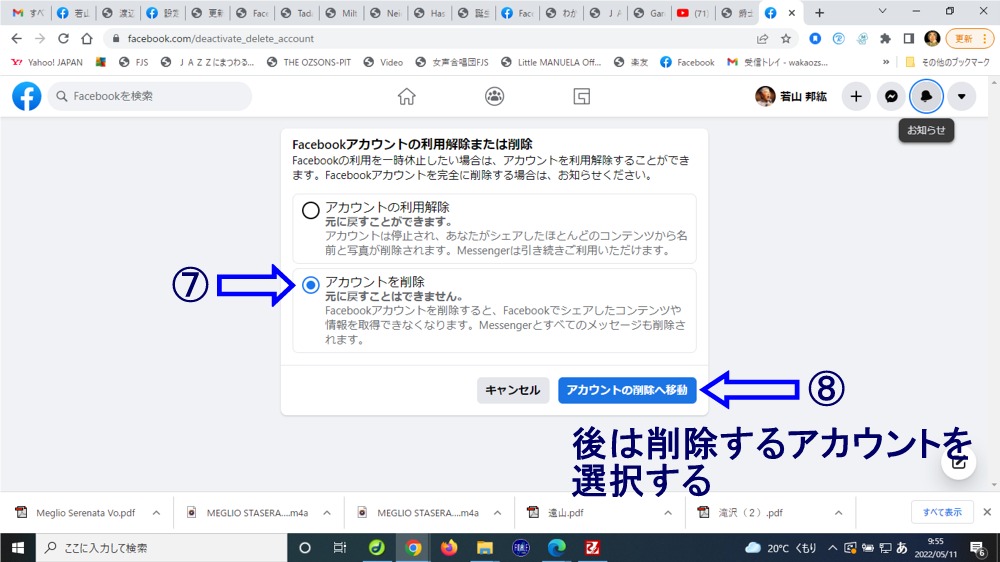Viewport: 1000px width, 562px height.
Task: Open the Groups icon in top navigation
Action: click(494, 96)
